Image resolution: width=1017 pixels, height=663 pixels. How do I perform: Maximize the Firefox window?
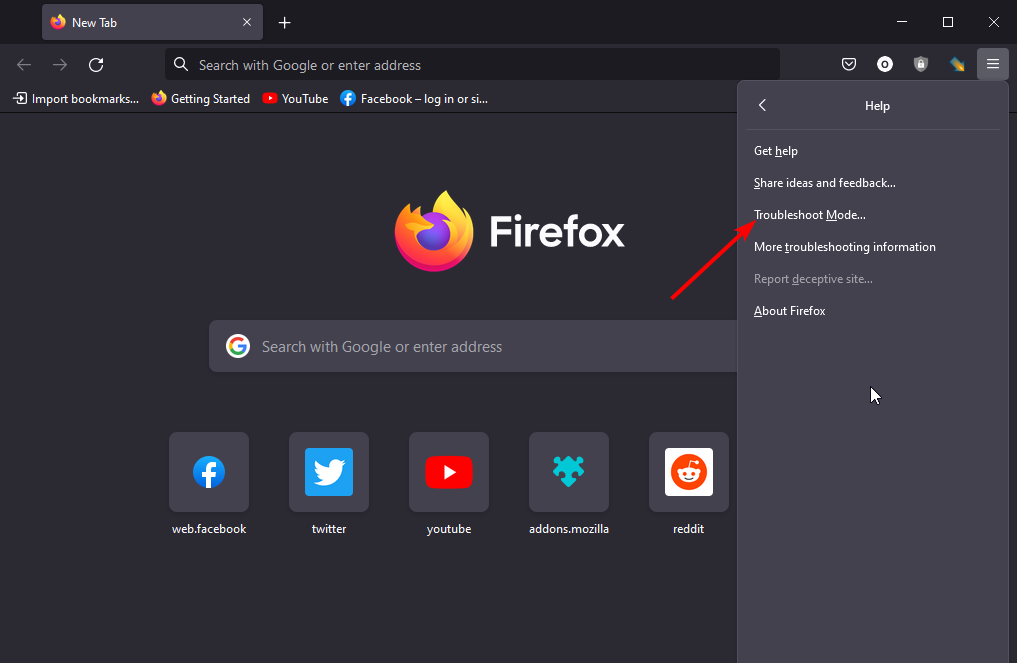point(948,22)
